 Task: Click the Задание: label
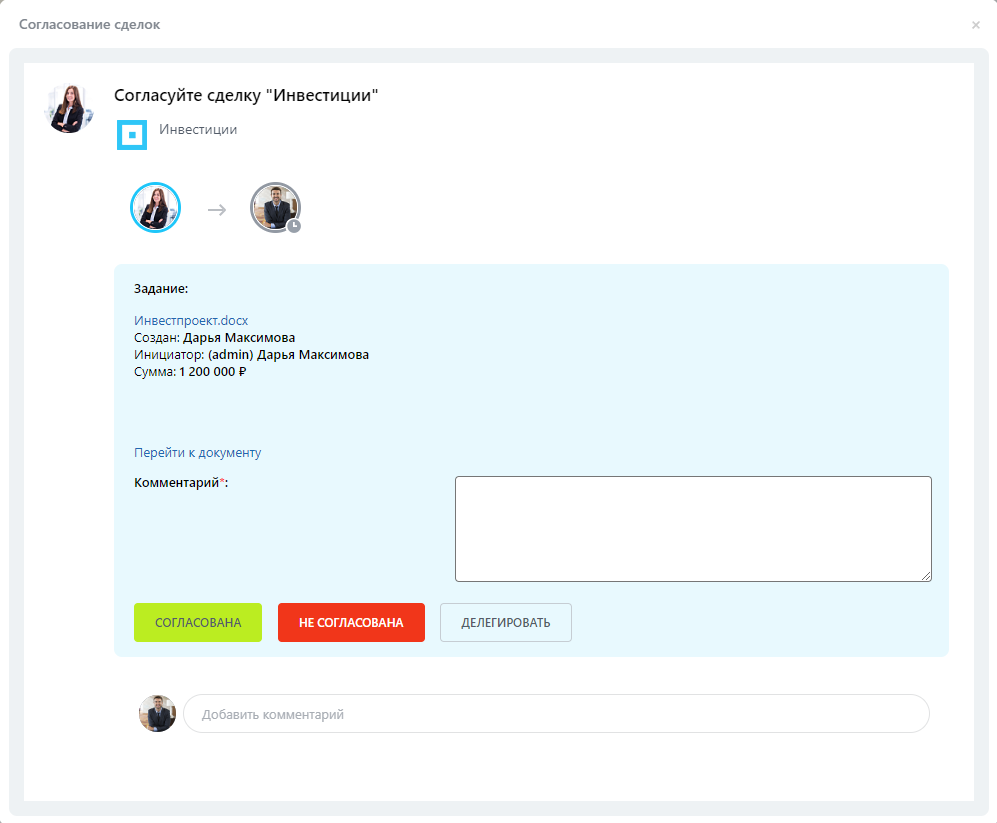pos(161,289)
